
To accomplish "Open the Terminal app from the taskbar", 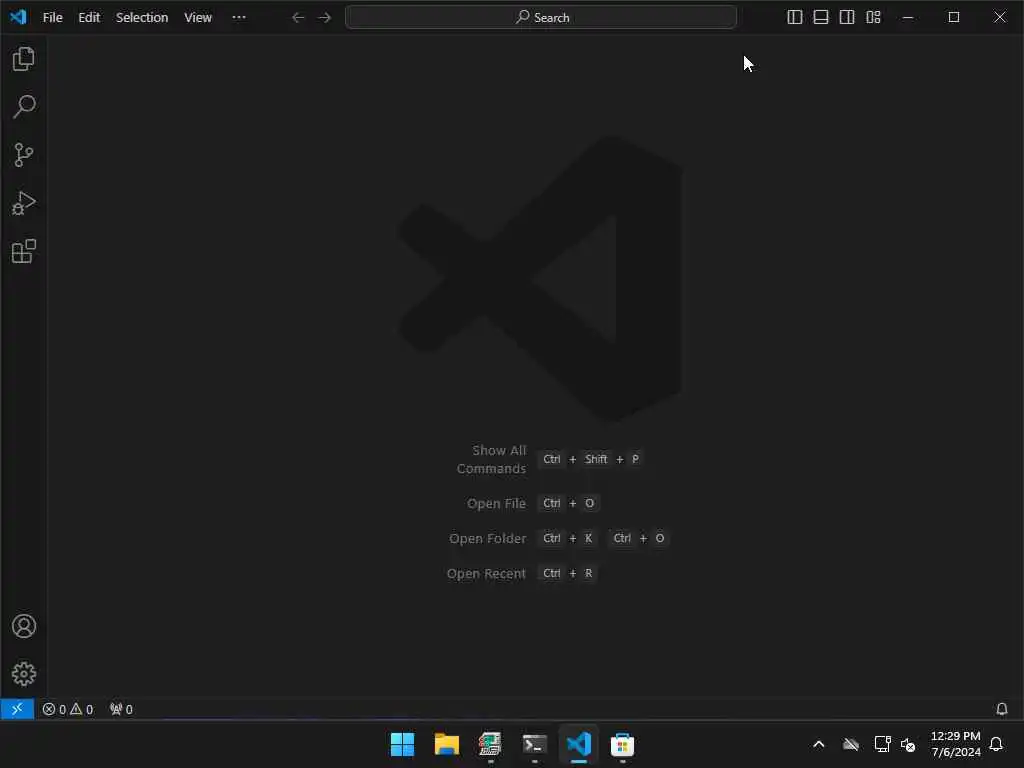I will pyautogui.click(x=534, y=744).
